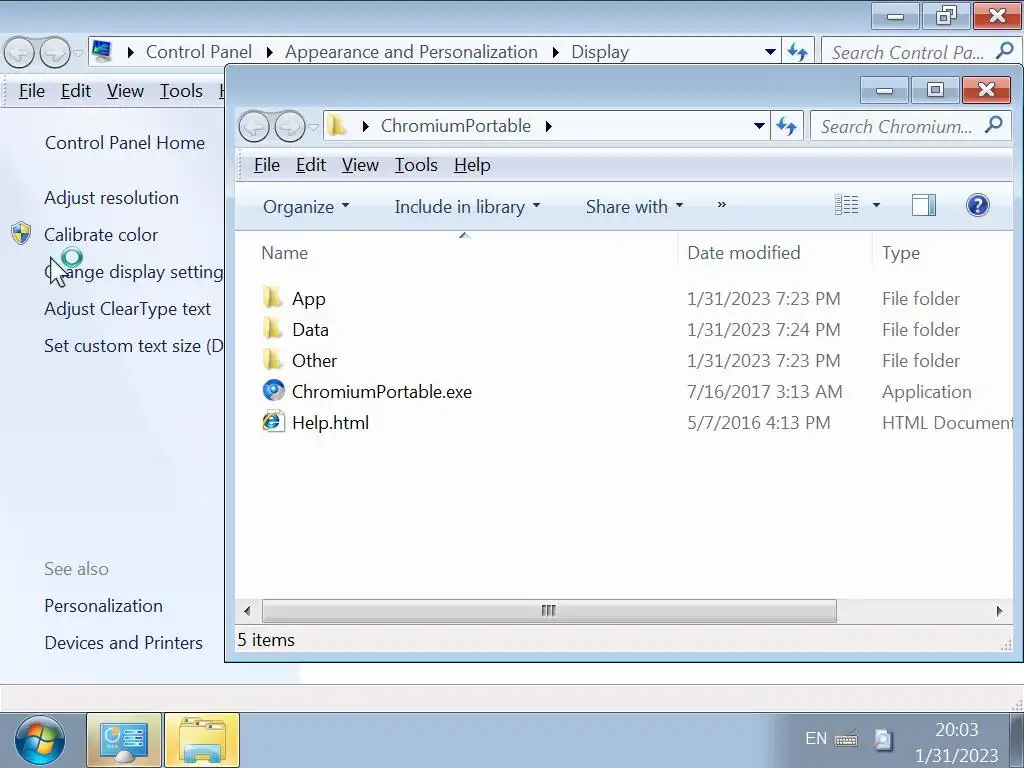Open the View menu in ChromiumPortable window
Screen dimensions: 1024x768
[360, 165]
